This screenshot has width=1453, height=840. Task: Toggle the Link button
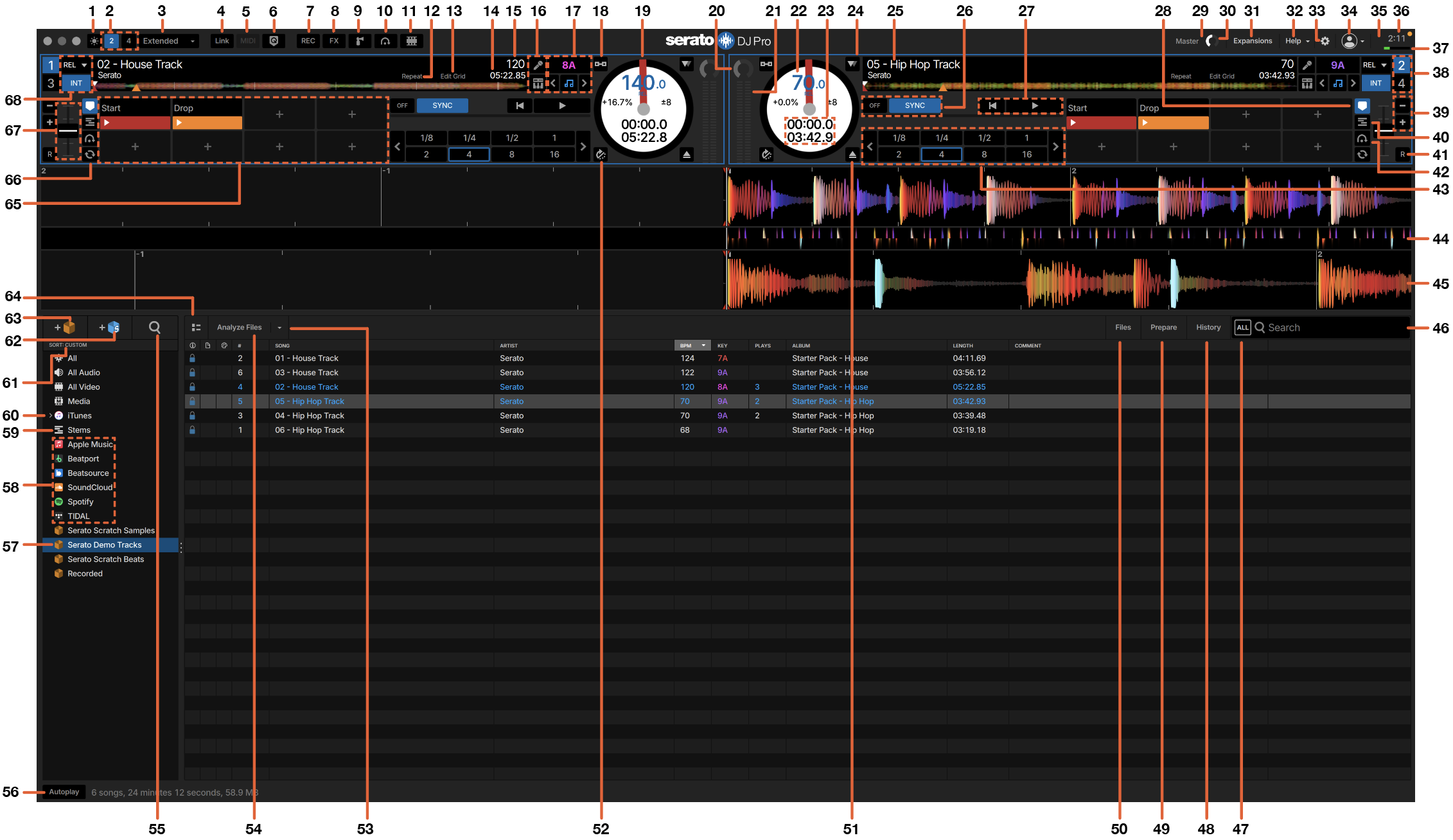pos(222,41)
